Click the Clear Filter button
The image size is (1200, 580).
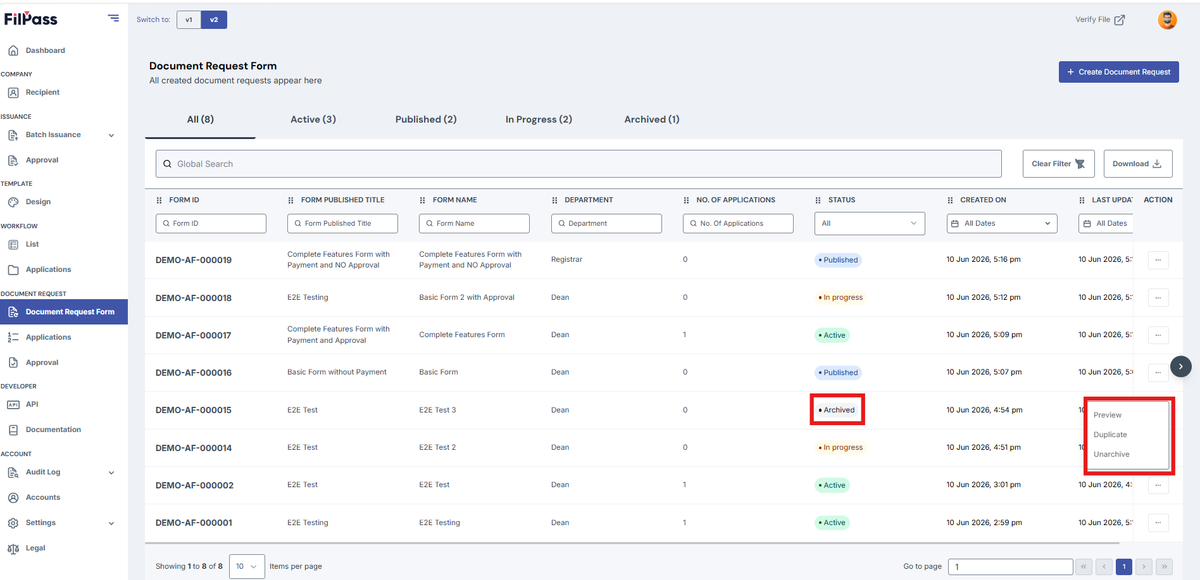(x=1059, y=164)
